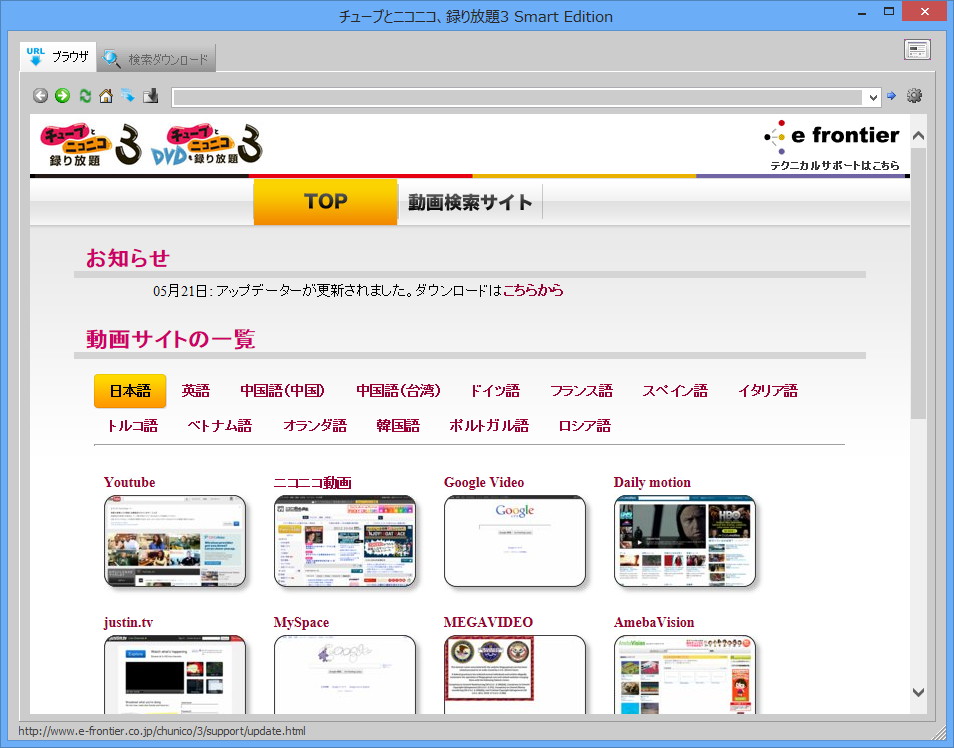Select the TOP navigation tab
Image resolution: width=954 pixels, height=748 pixels.
point(326,201)
